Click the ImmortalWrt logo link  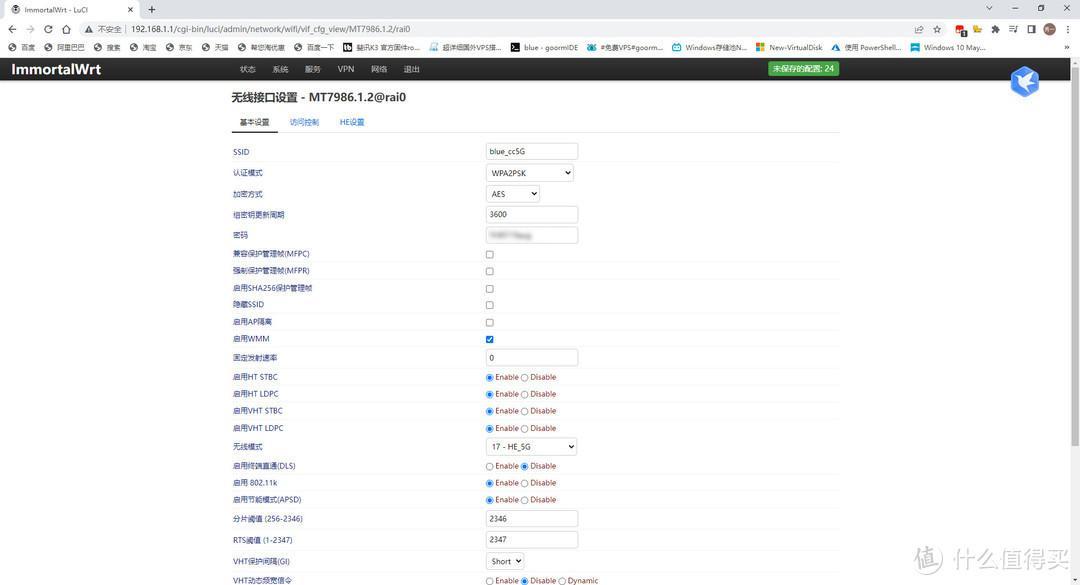click(56, 69)
